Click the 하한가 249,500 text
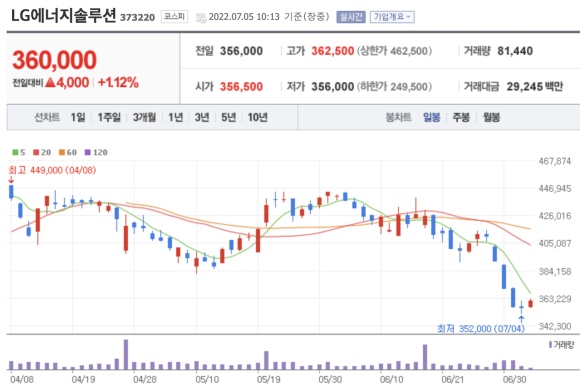 tap(394, 87)
